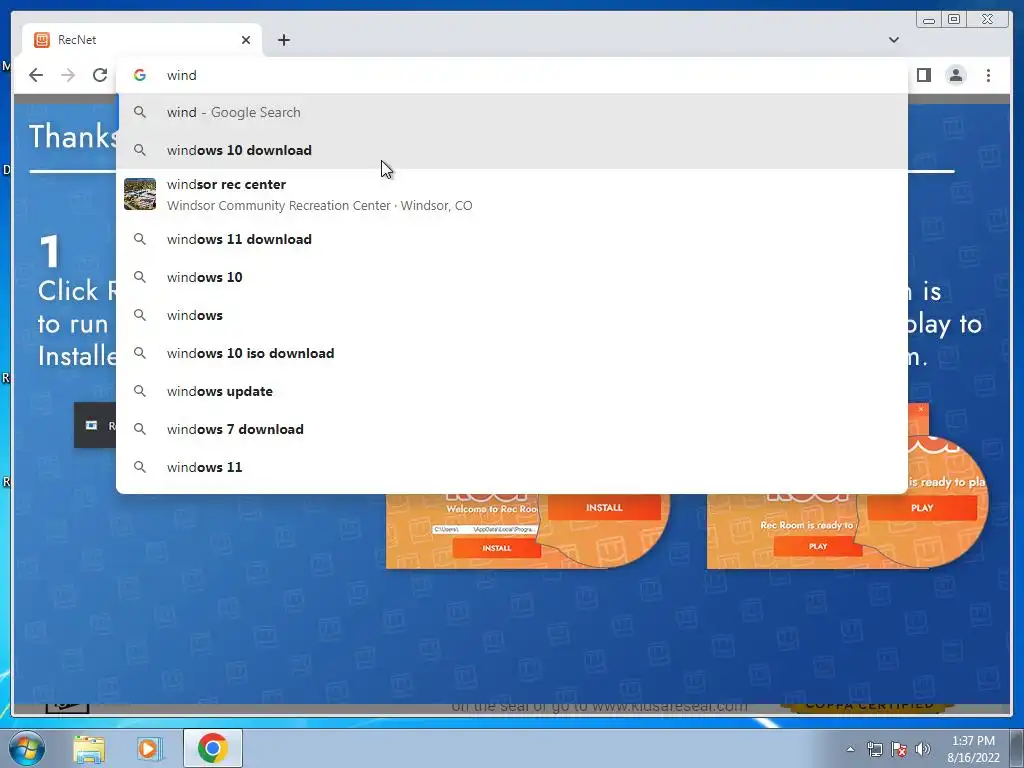Screen dimensions: 1024x768
Task: Minimize the Chrome window
Action: pos(929,20)
